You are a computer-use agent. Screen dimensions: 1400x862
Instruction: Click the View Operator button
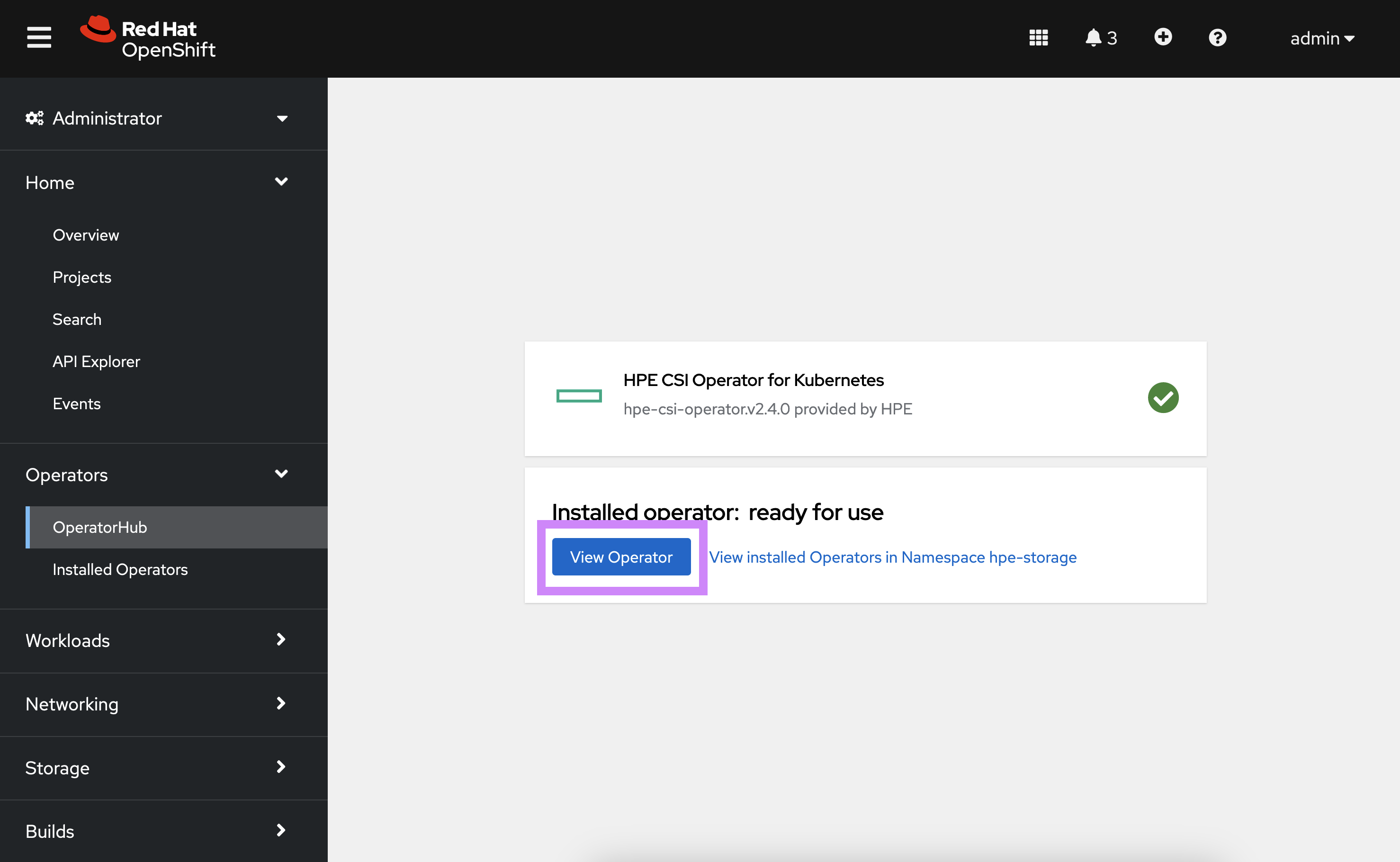pyautogui.click(x=622, y=556)
